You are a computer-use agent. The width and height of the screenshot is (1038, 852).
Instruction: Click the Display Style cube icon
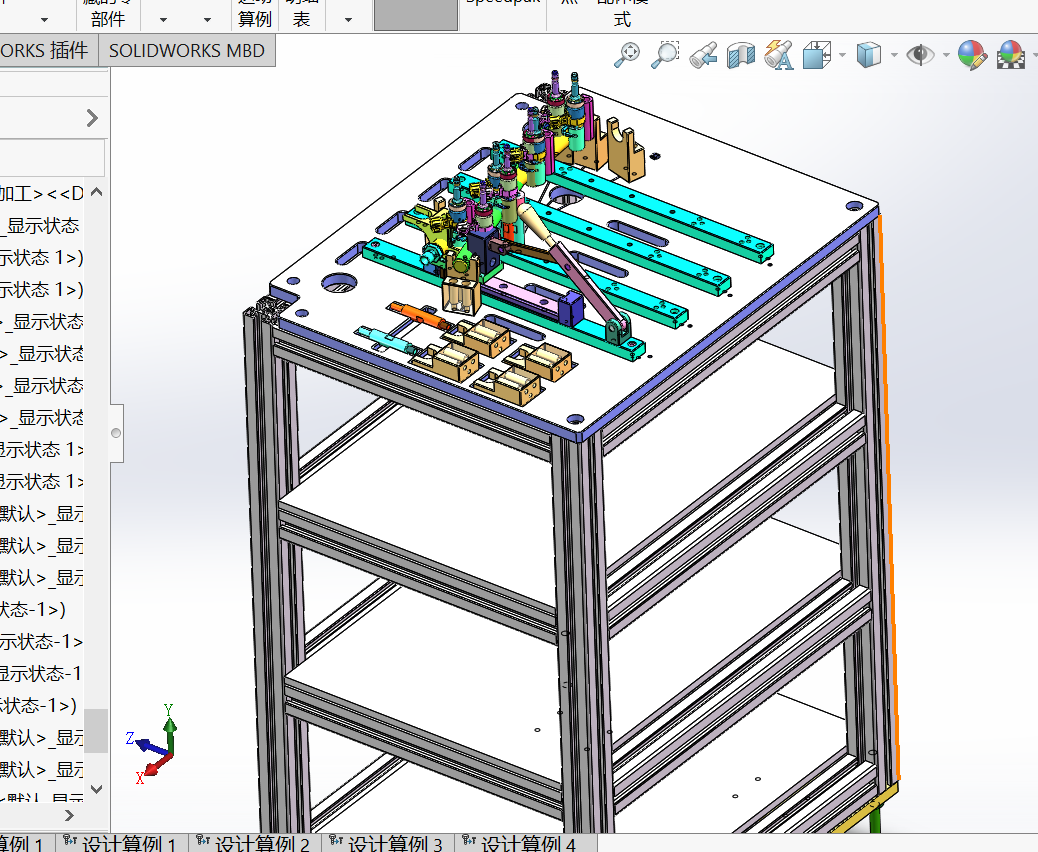click(x=868, y=54)
